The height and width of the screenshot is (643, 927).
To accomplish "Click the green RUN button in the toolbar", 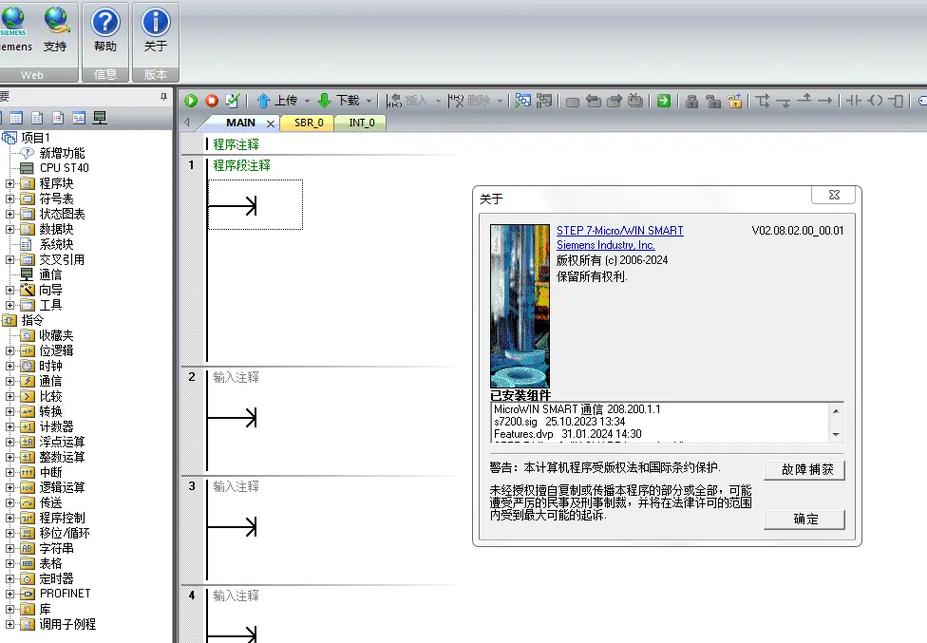I will (x=191, y=100).
